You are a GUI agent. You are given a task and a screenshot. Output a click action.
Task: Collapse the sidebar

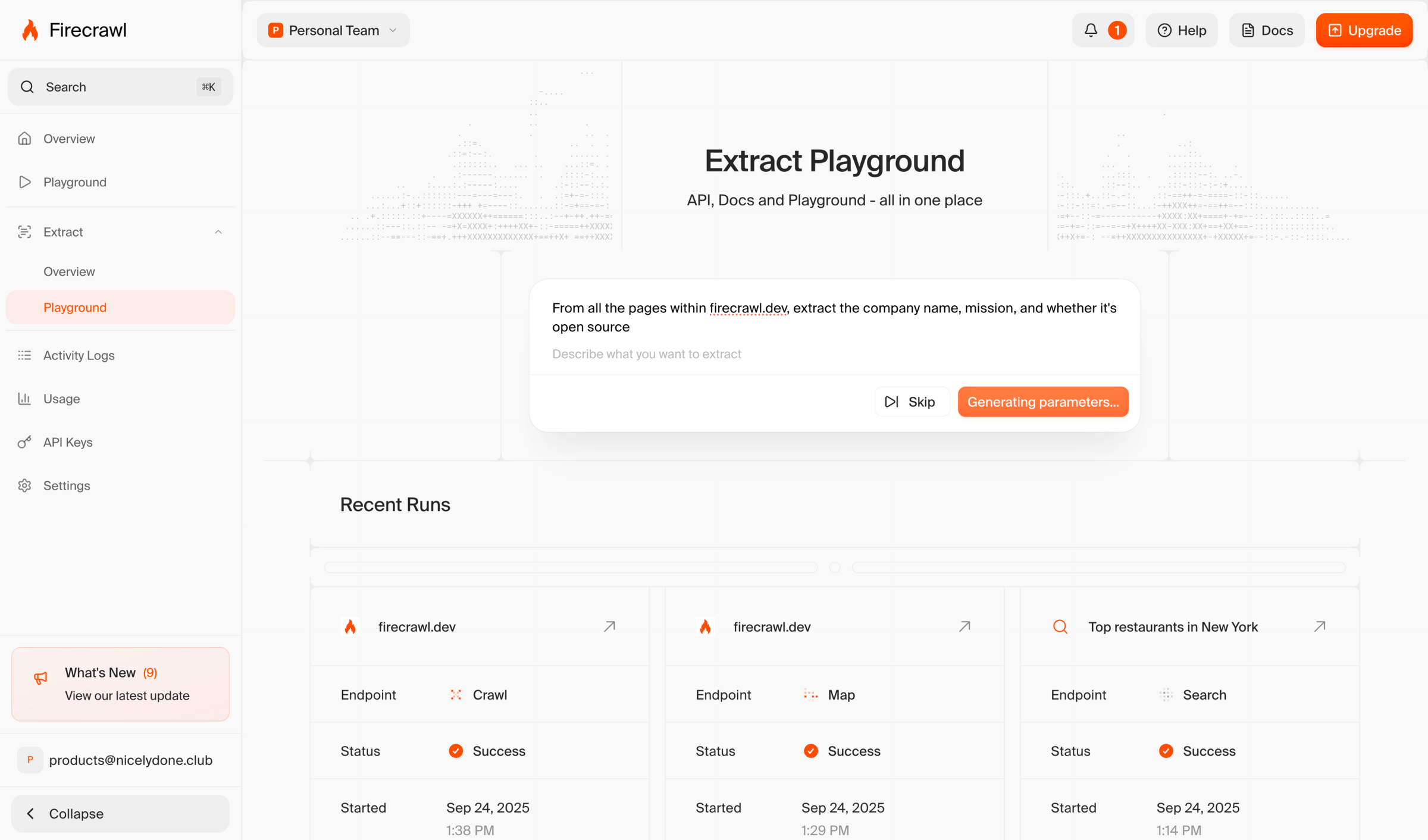(x=120, y=813)
